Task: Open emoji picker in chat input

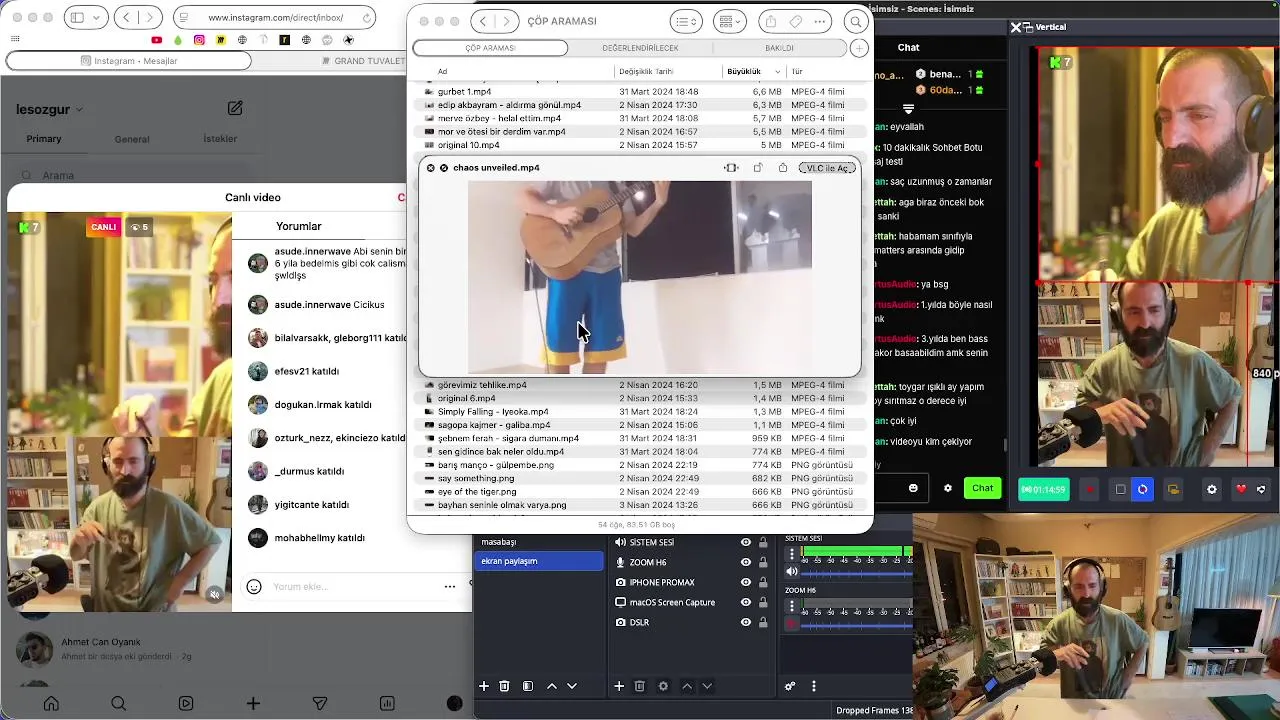Action: (913, 488)
